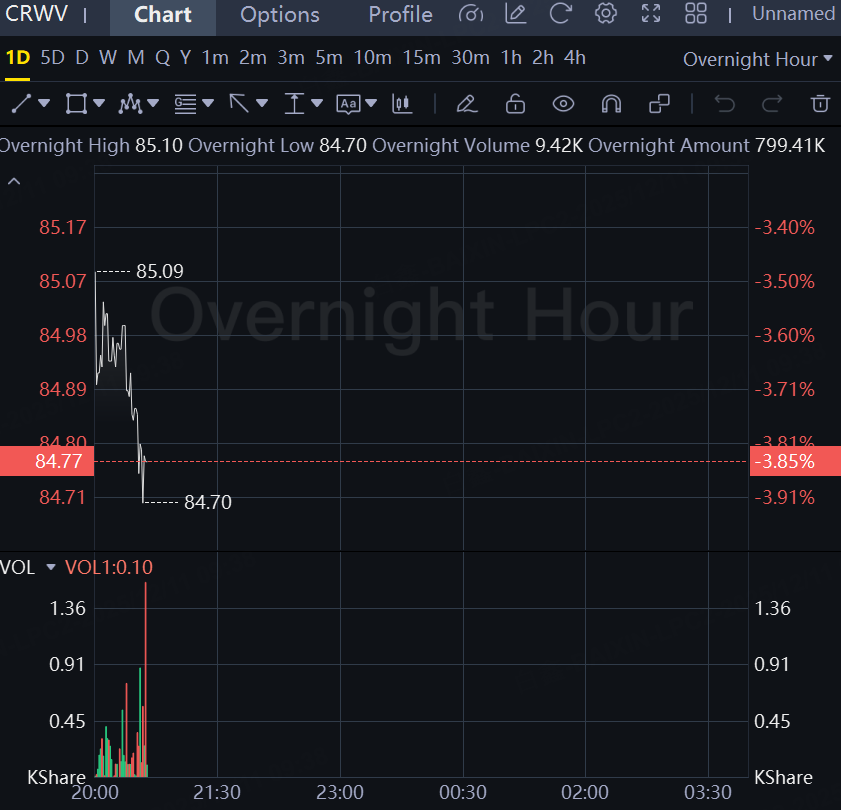Collapse the chart panel using the chevron
The height and width of the screenshot is (810, 841).
[15, 182]
